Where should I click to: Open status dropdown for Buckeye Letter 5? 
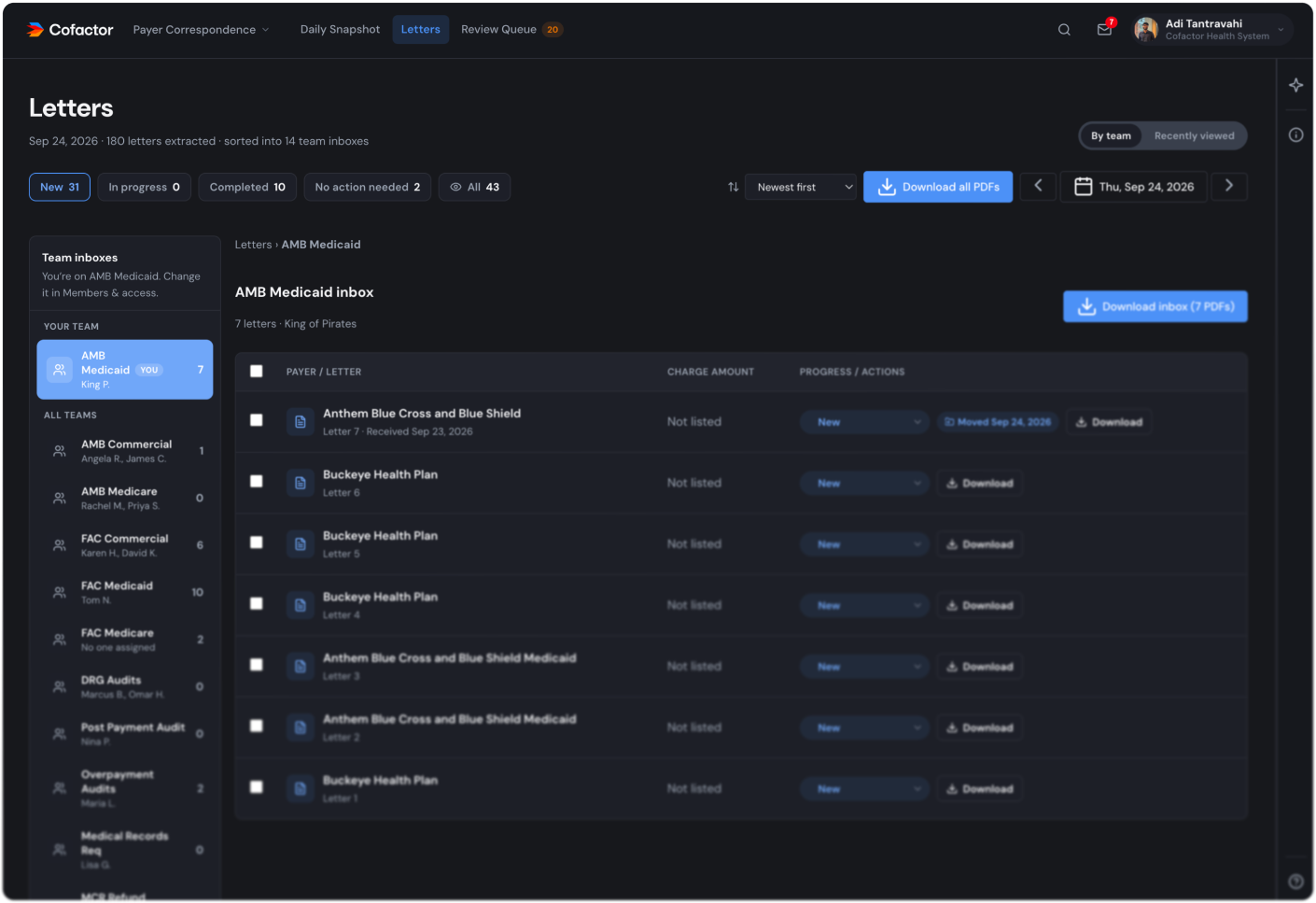click(864, 544)
